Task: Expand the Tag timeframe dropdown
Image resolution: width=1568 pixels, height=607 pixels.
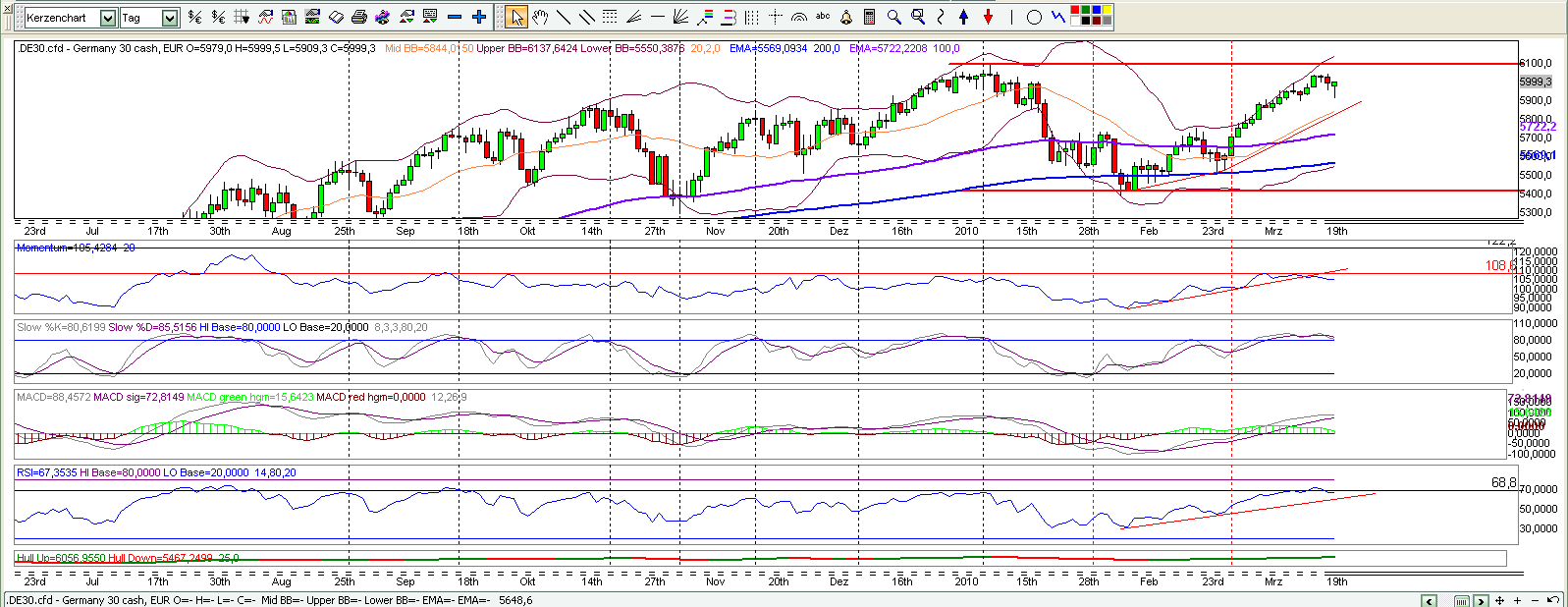Action: click(170, 18)
